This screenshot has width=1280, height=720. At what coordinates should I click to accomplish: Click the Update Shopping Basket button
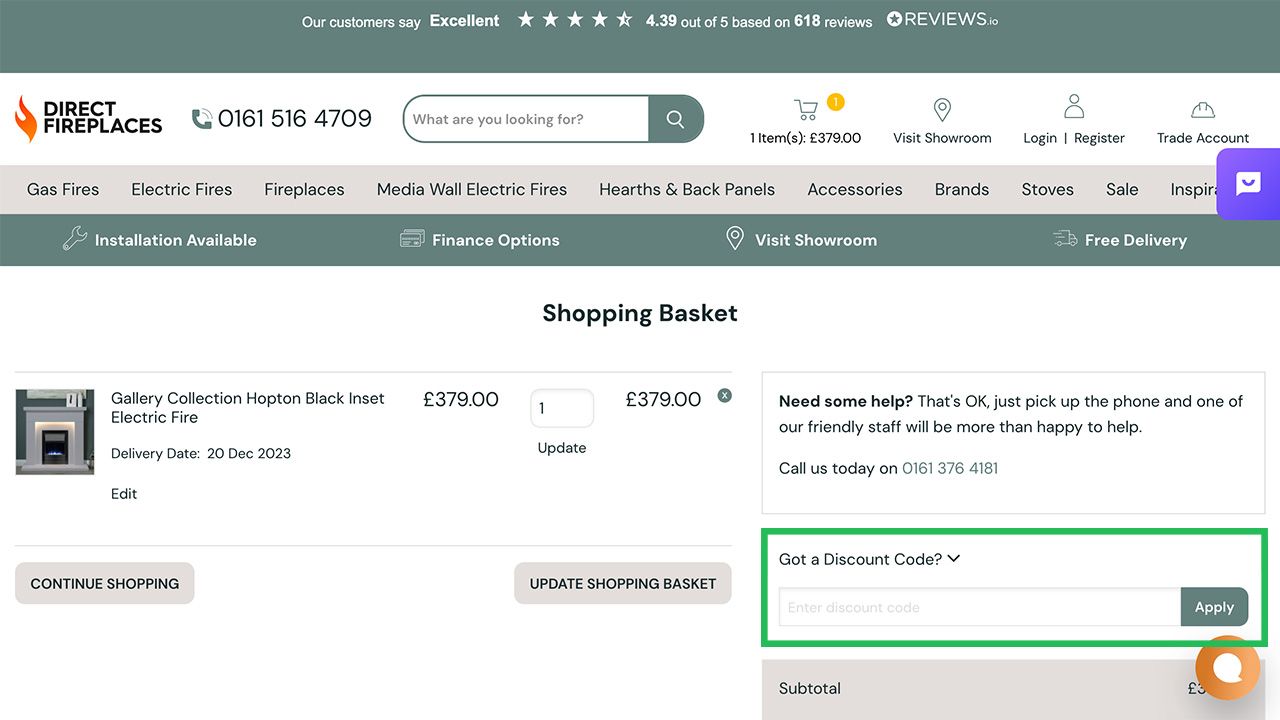[x=623, y=583]
